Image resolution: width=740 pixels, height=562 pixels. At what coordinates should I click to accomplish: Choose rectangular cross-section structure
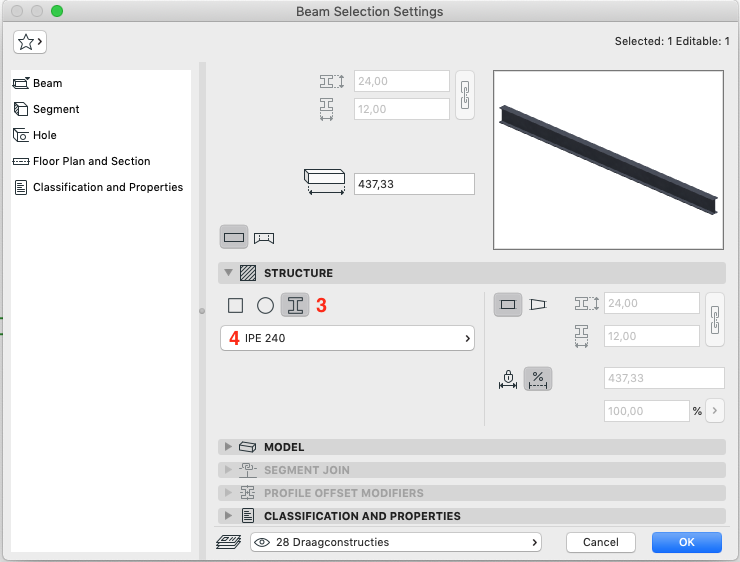coord(235,305)
